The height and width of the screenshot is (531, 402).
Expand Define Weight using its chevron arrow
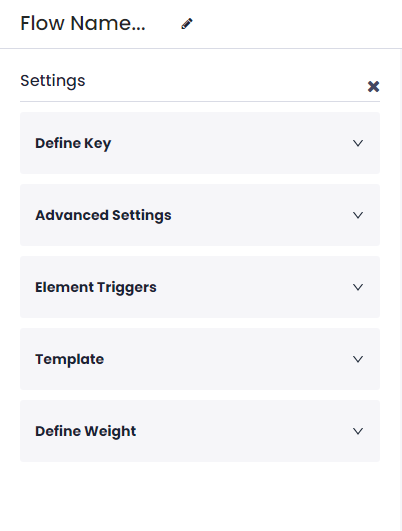(x=358, y=431)
